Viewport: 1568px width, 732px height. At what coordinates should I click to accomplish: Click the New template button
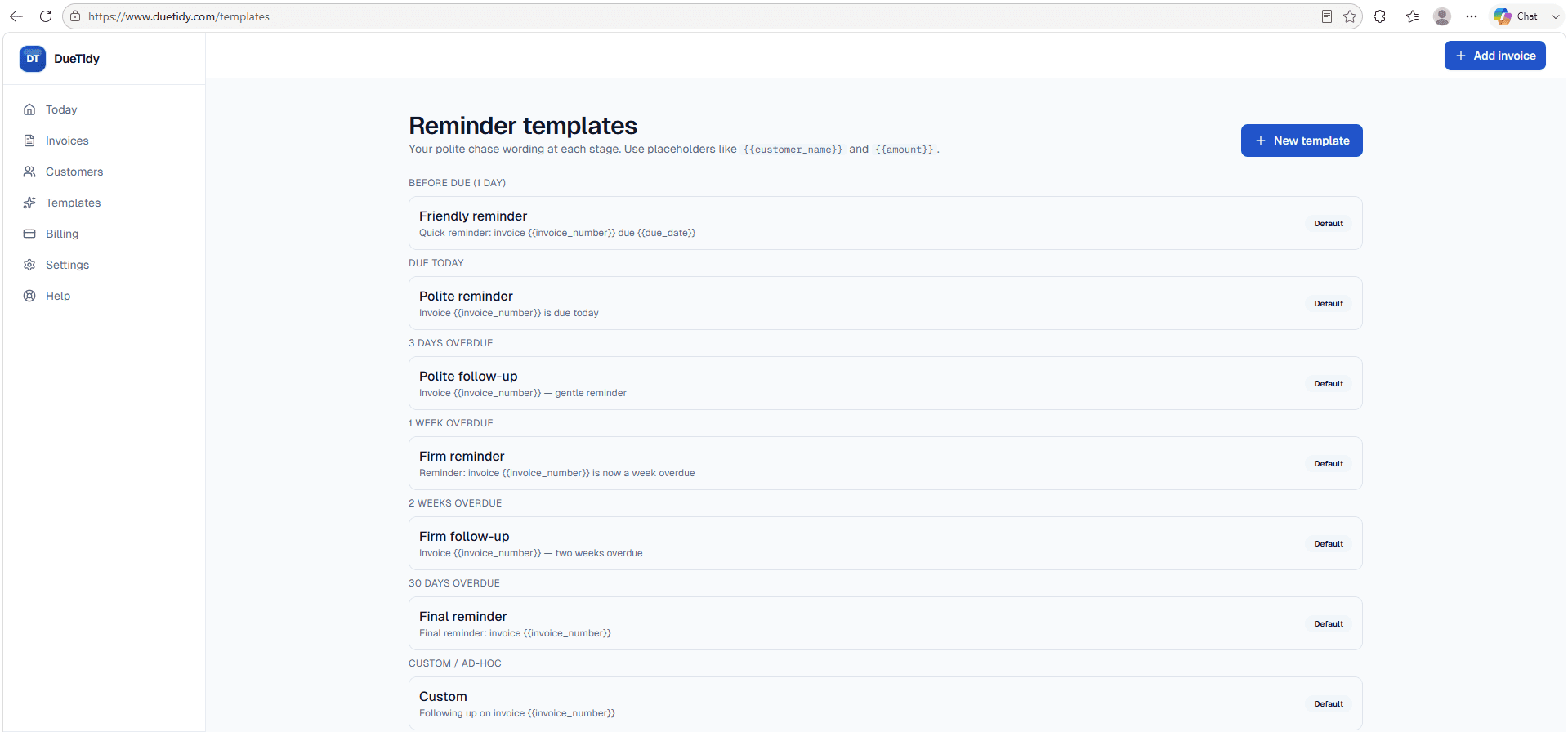pos(1302,141)
